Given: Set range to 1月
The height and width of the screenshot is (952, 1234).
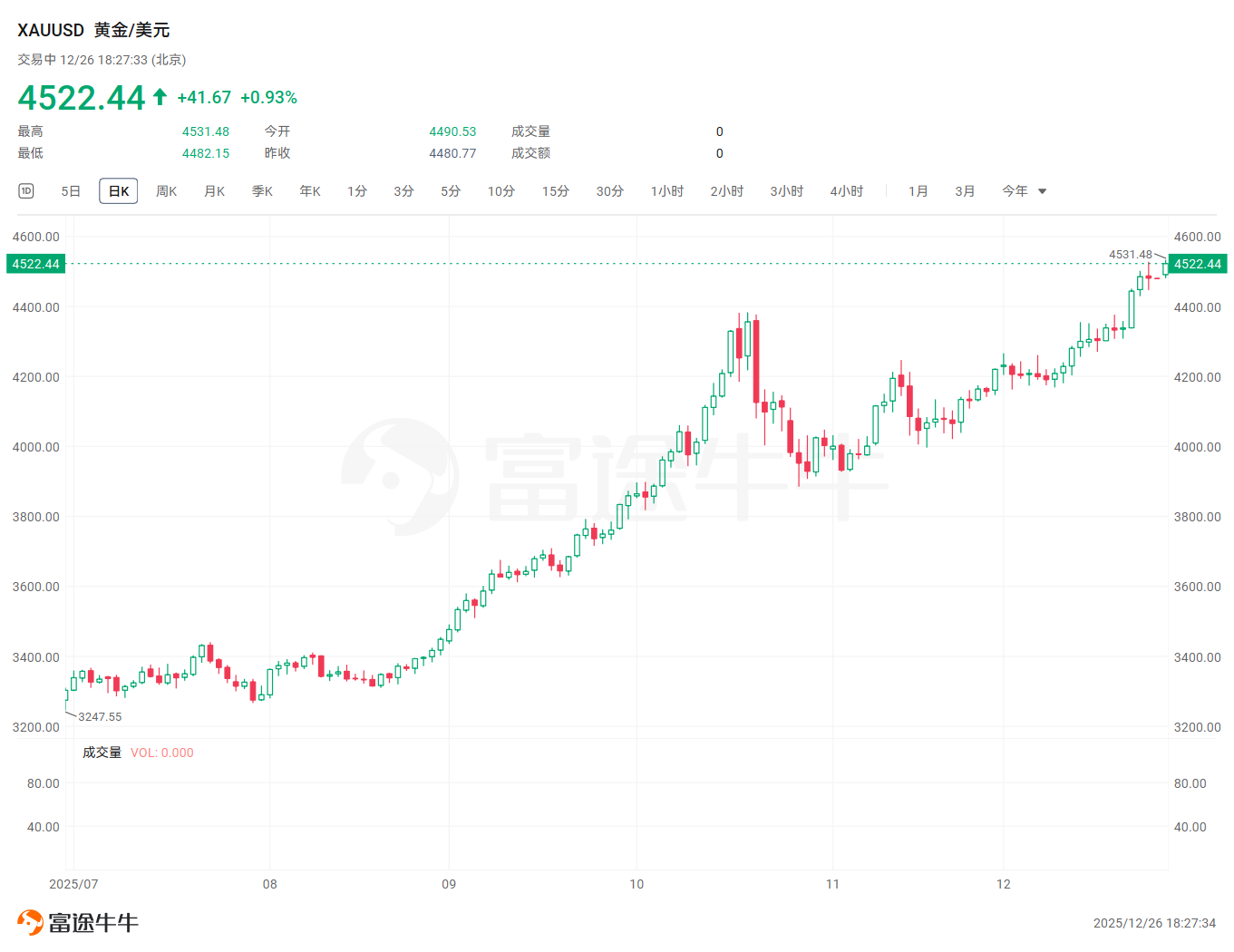Looking at the screenshot, I should point(918,191).
